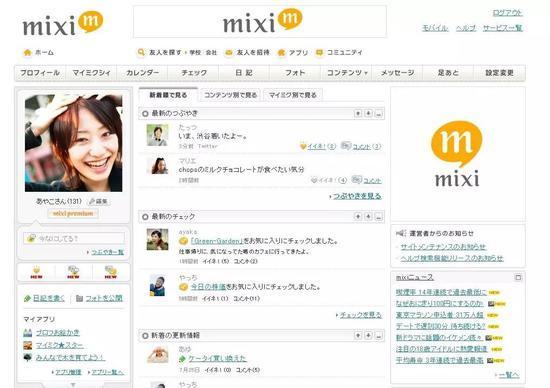Click the first app icon under マイアプリ

pyautogui.click(x=27, y=333)
